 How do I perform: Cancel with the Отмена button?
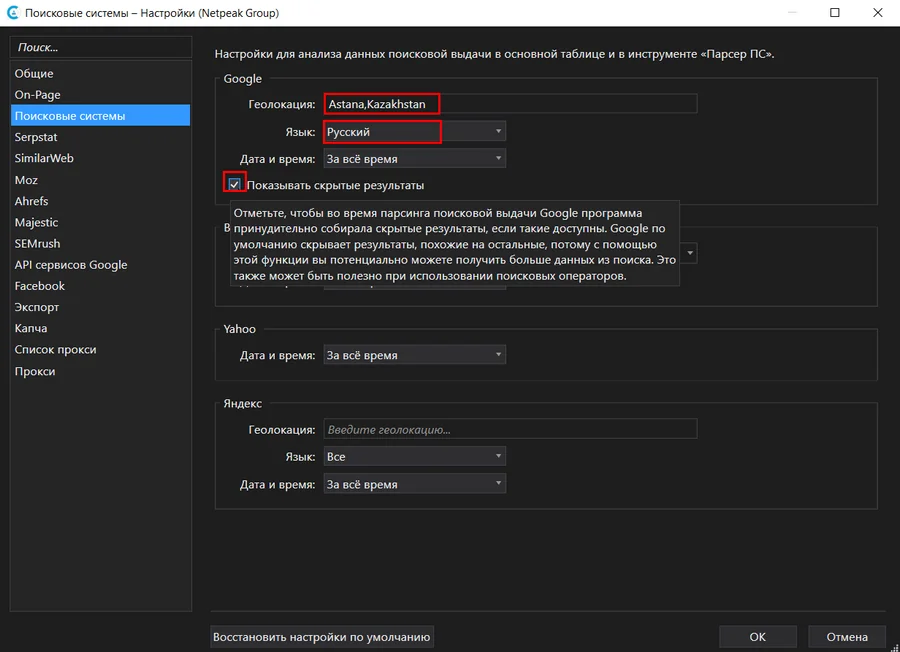[847, 637]
